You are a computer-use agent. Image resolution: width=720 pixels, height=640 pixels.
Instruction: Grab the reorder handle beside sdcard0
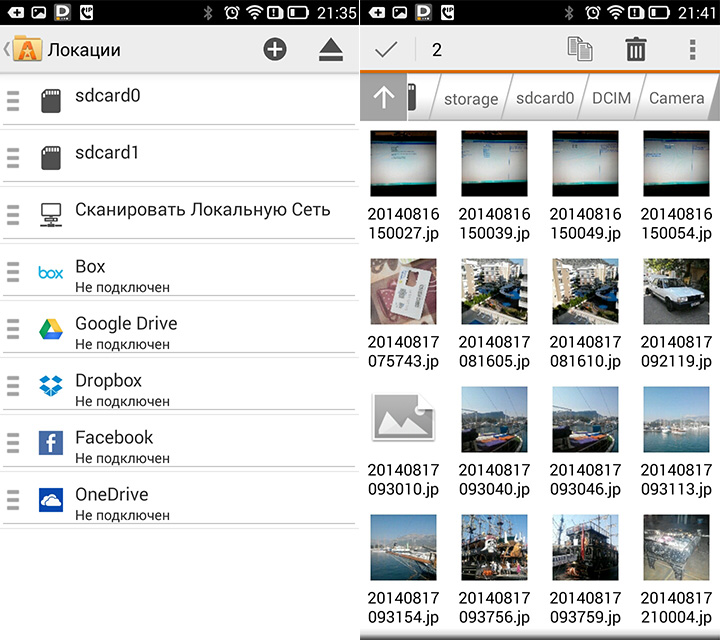pos(13,101)
